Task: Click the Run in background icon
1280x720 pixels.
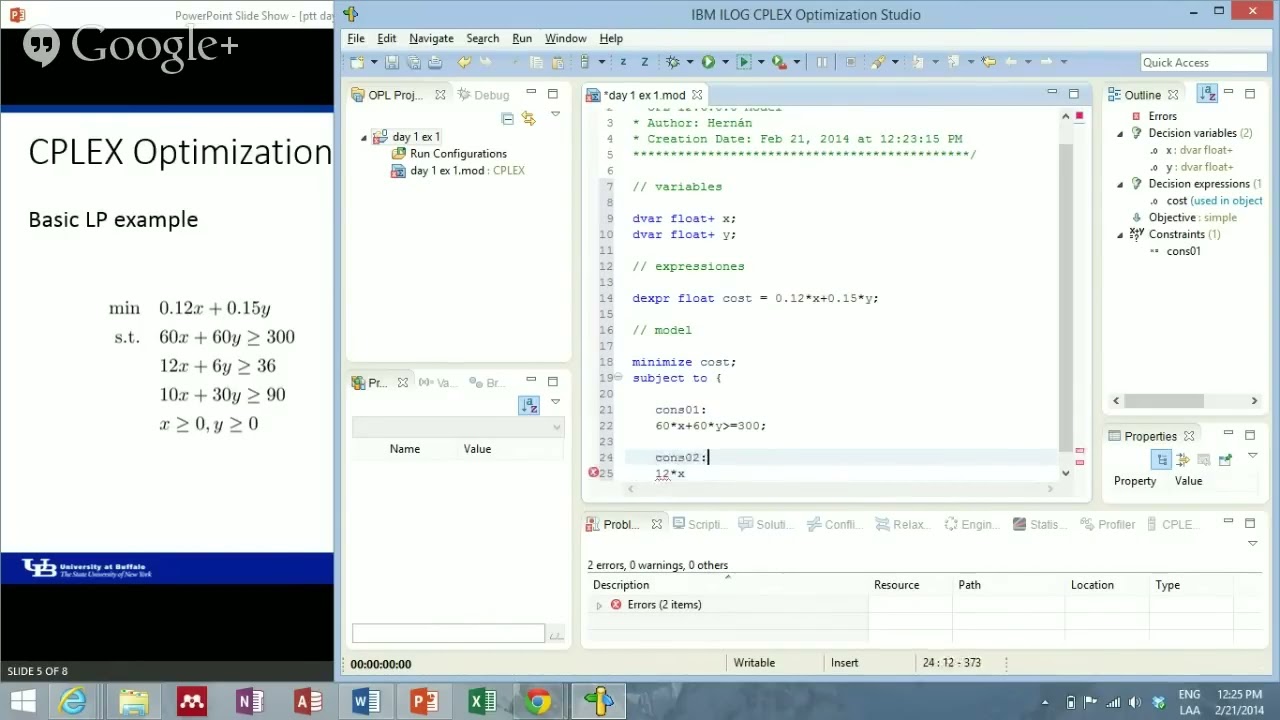Action: coord(745,62)
